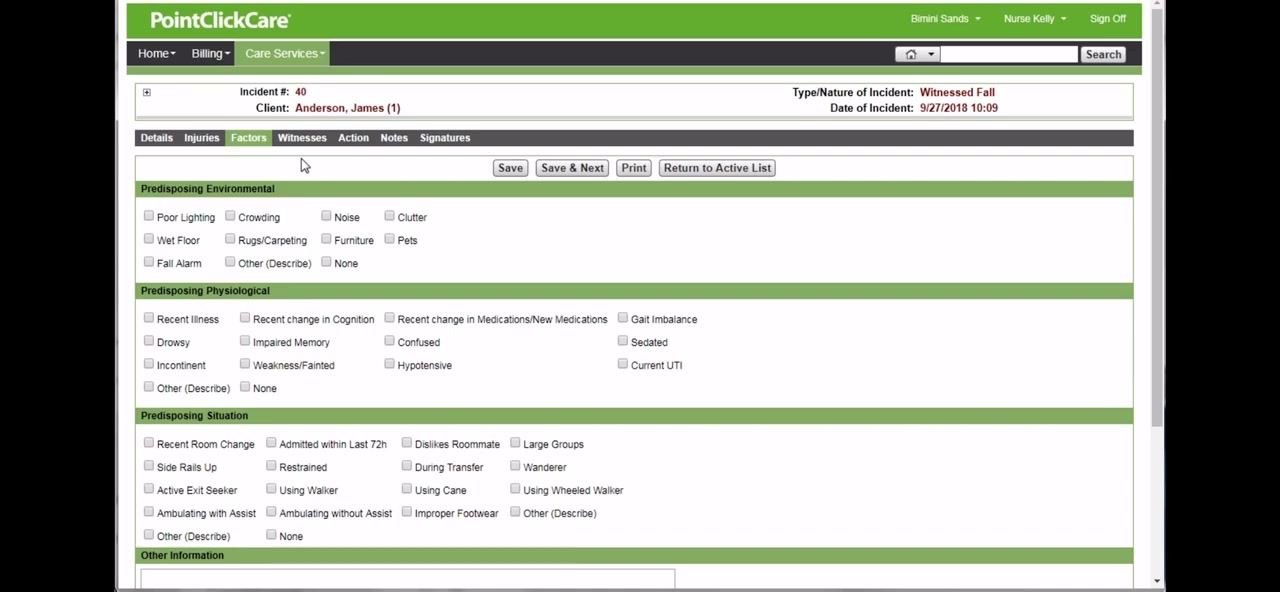Check the Side Rails Up checkbox
Image resolution: width=1280 pixels, height=592 pixels.
(149, 466)
